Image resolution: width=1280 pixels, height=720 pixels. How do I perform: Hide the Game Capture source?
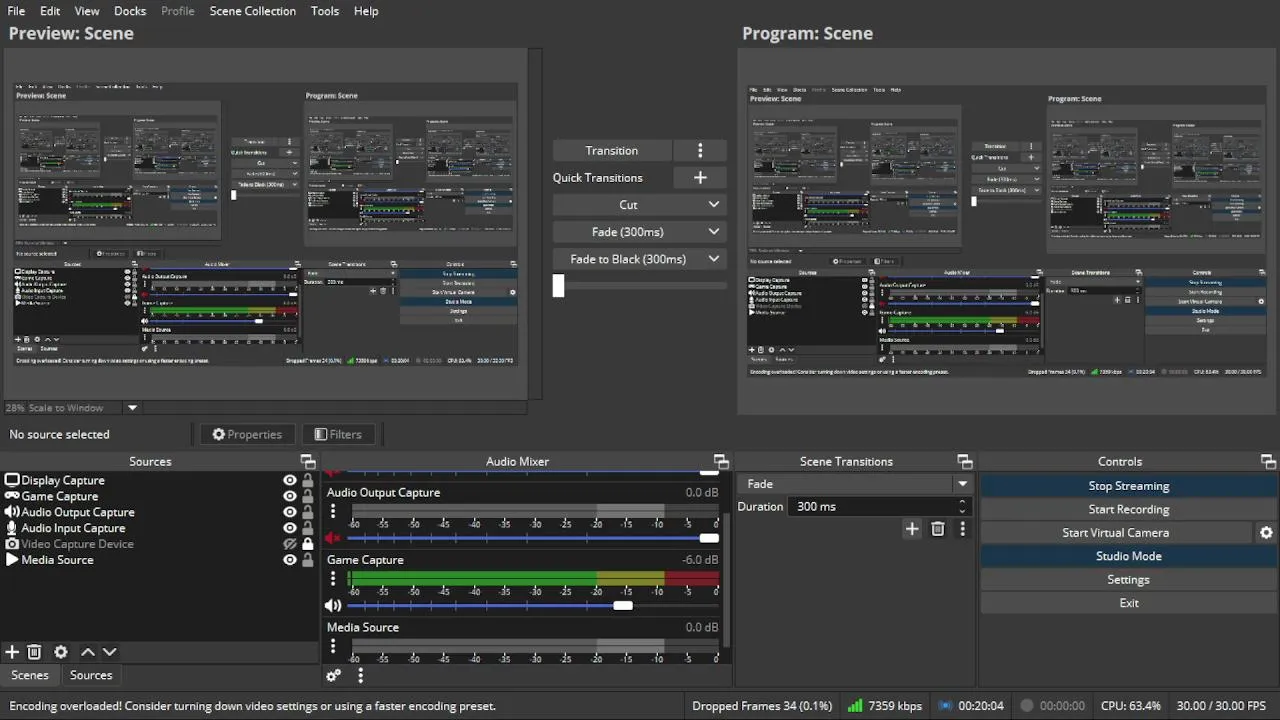(290, 496)
